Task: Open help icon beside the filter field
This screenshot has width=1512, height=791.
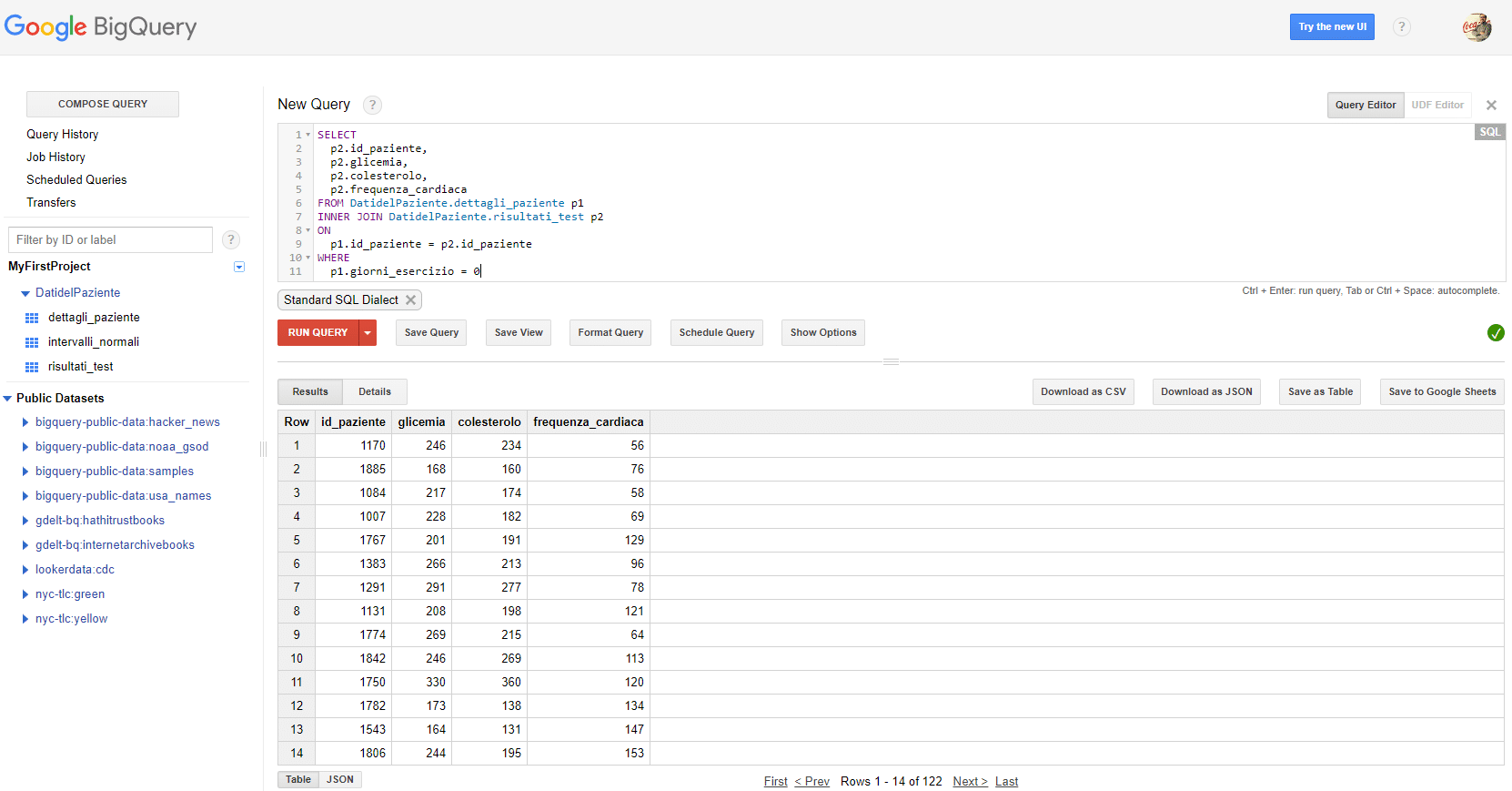Action: 231,239
